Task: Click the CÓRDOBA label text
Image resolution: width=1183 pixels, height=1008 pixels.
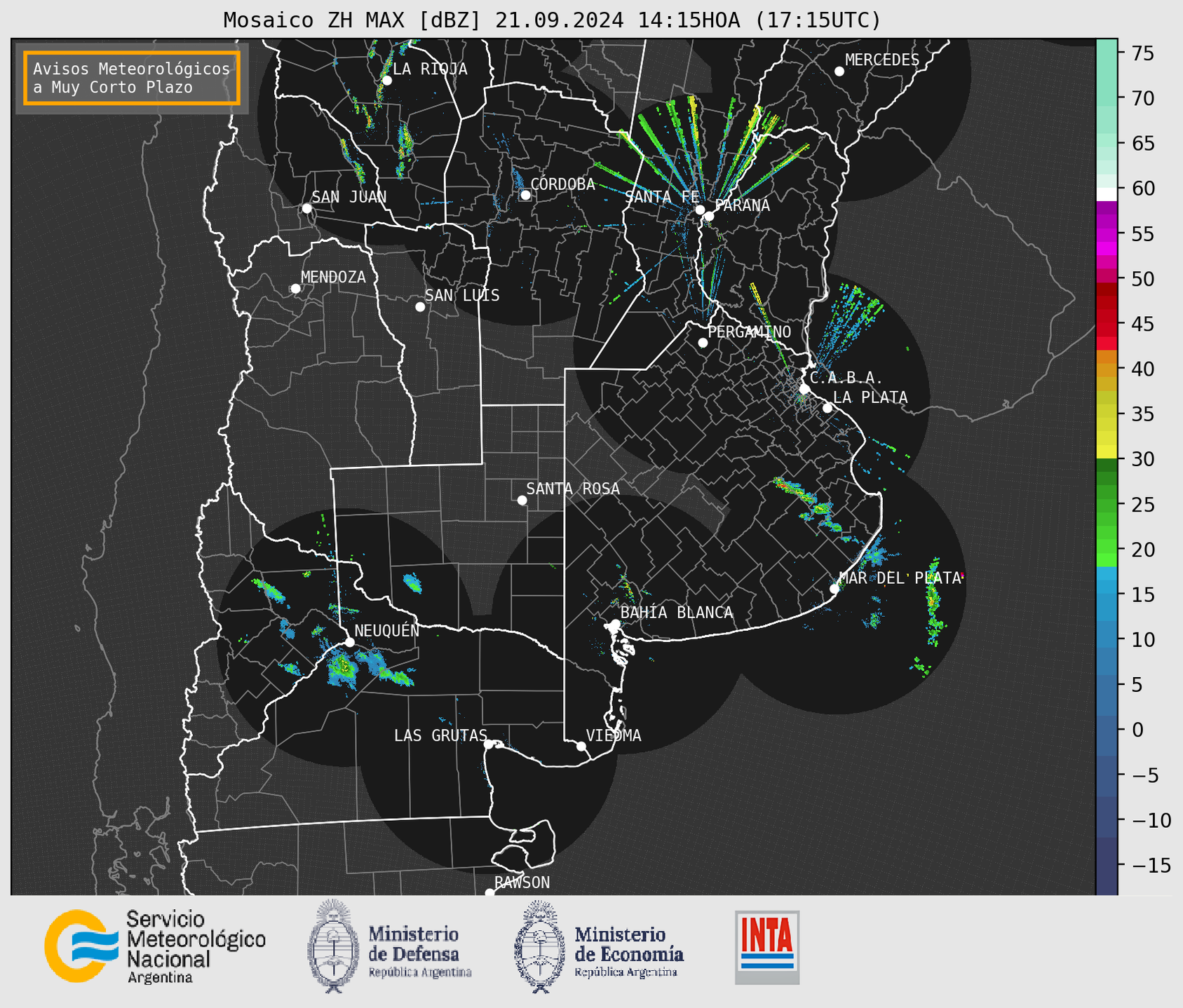Action: pos(562,184)
